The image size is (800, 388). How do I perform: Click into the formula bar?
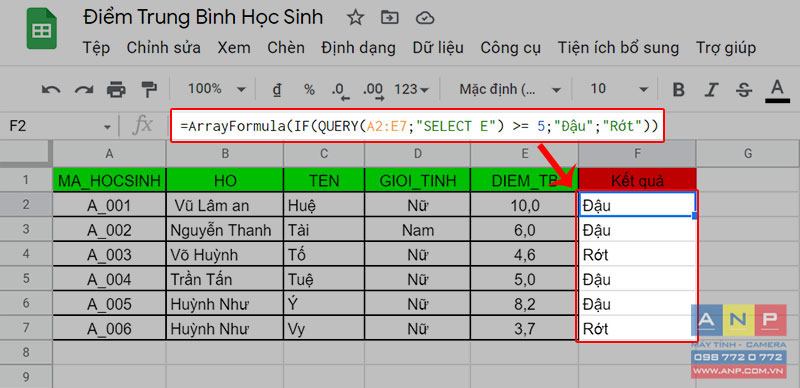[x=417, y=126]
